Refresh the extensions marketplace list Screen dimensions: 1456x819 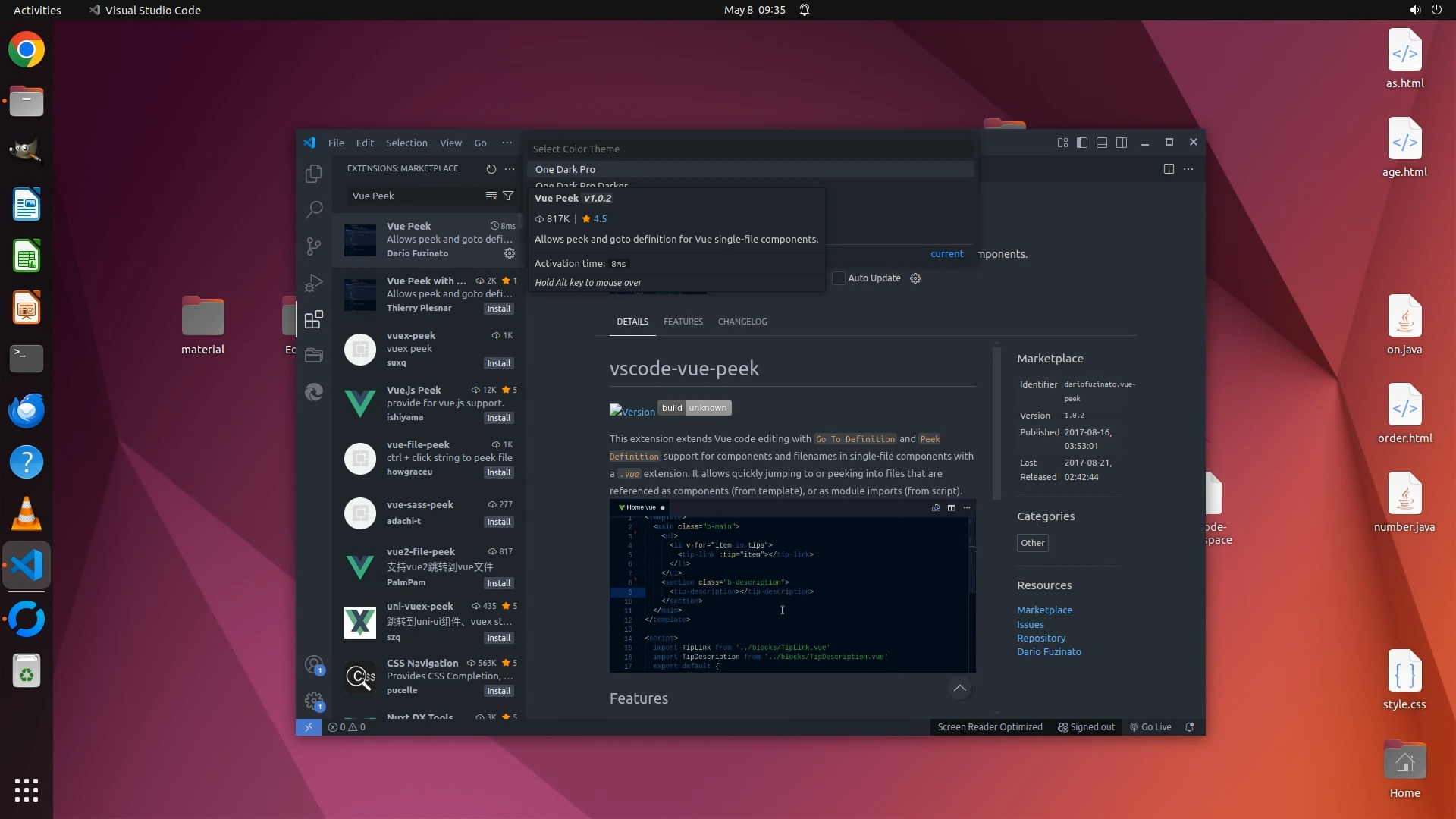click(491, 169)
